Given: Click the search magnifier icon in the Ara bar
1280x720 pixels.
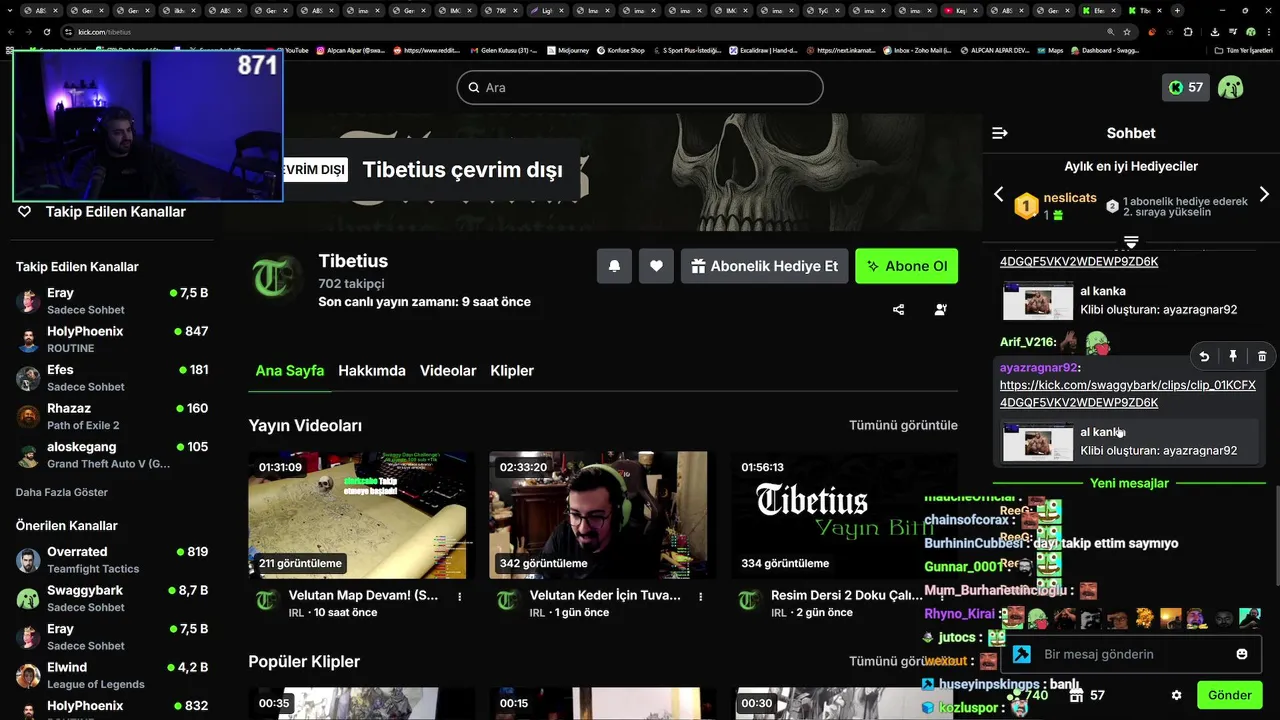Looking at the screenshot, I should [474, 87].
